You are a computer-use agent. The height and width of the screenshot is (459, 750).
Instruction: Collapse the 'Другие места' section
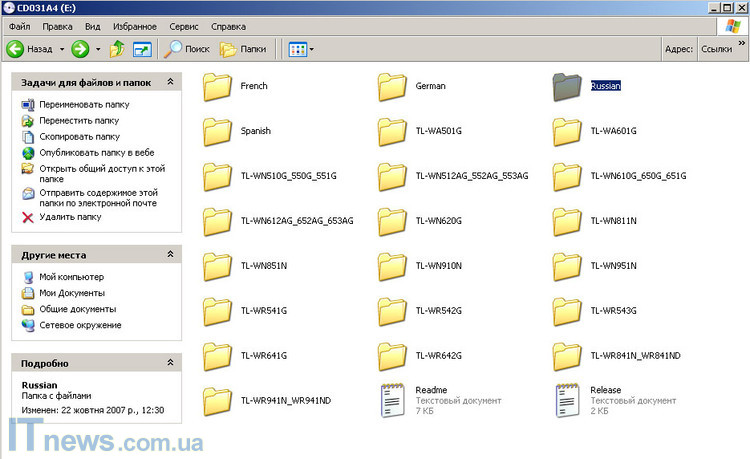(170, 255)
